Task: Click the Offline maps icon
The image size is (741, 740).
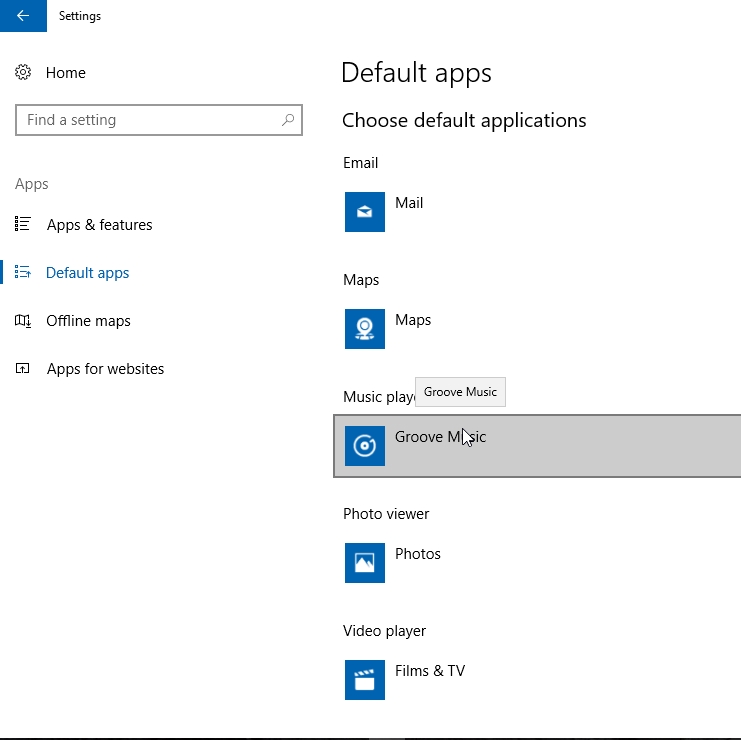Action: click(23, 320)
